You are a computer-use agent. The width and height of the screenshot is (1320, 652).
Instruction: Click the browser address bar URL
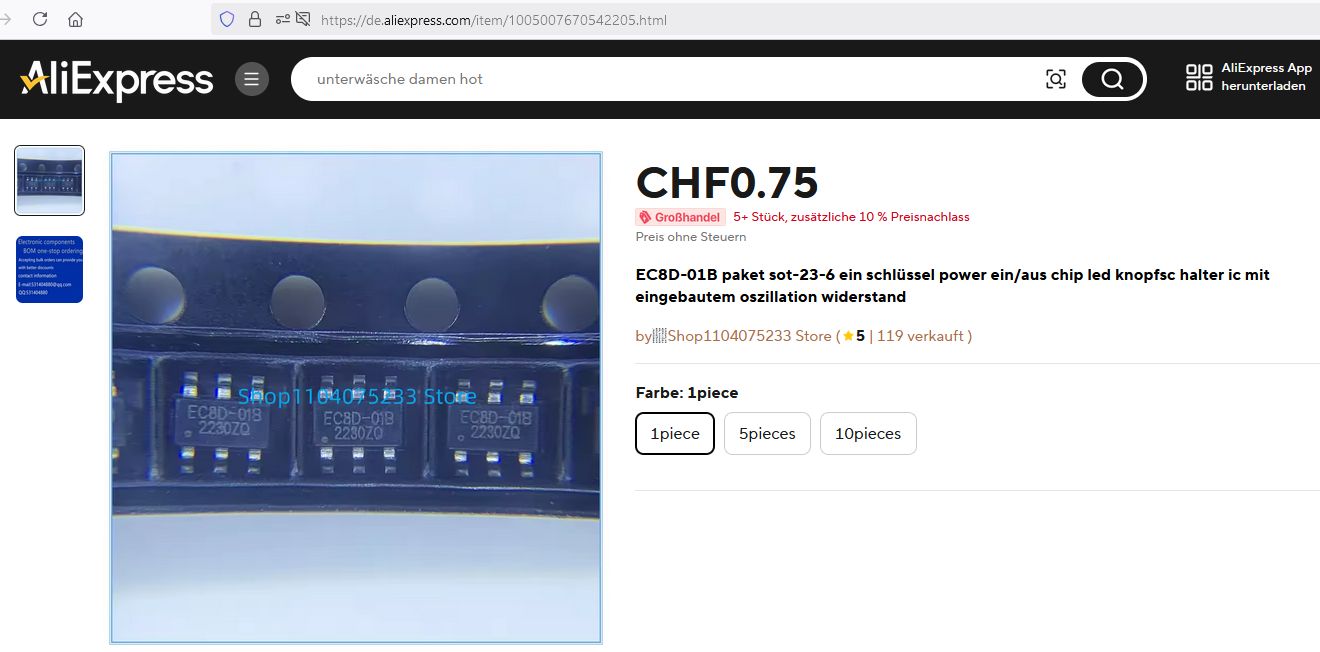coord(494,20)
